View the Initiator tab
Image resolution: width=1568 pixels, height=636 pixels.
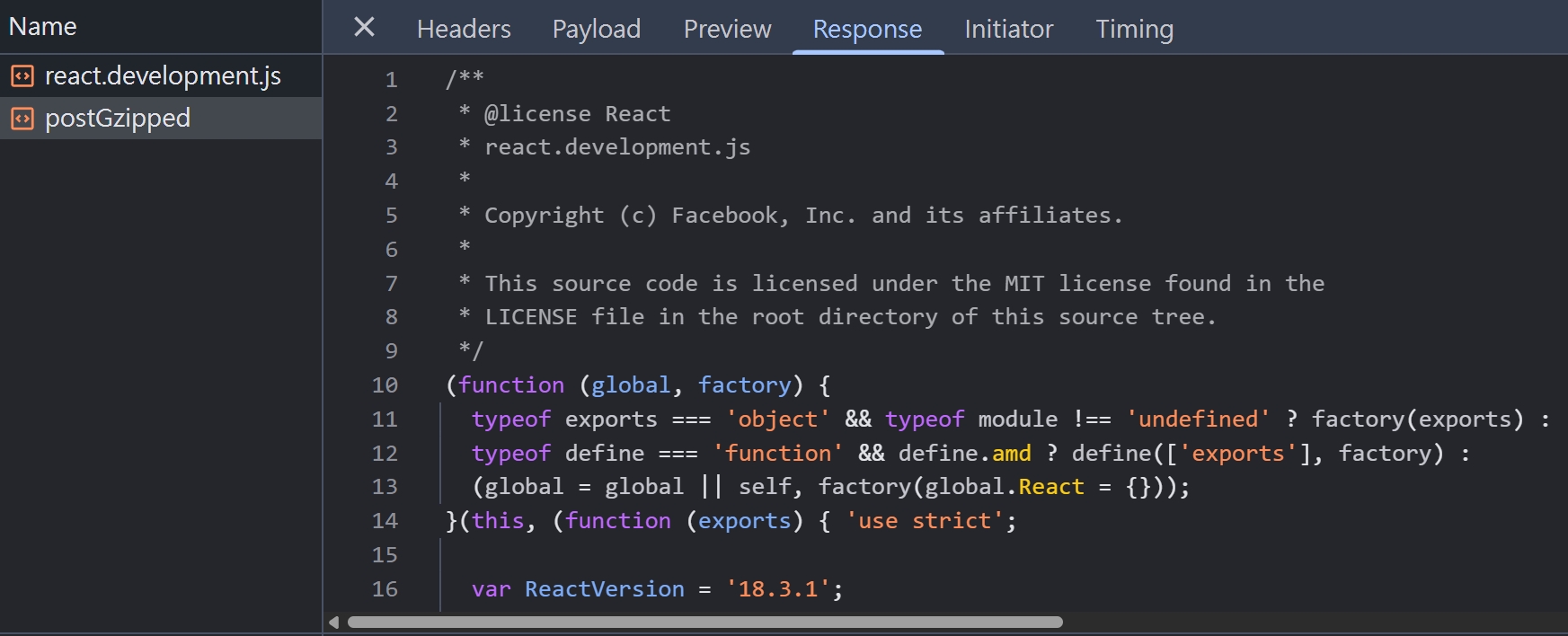coord(1008,29)
